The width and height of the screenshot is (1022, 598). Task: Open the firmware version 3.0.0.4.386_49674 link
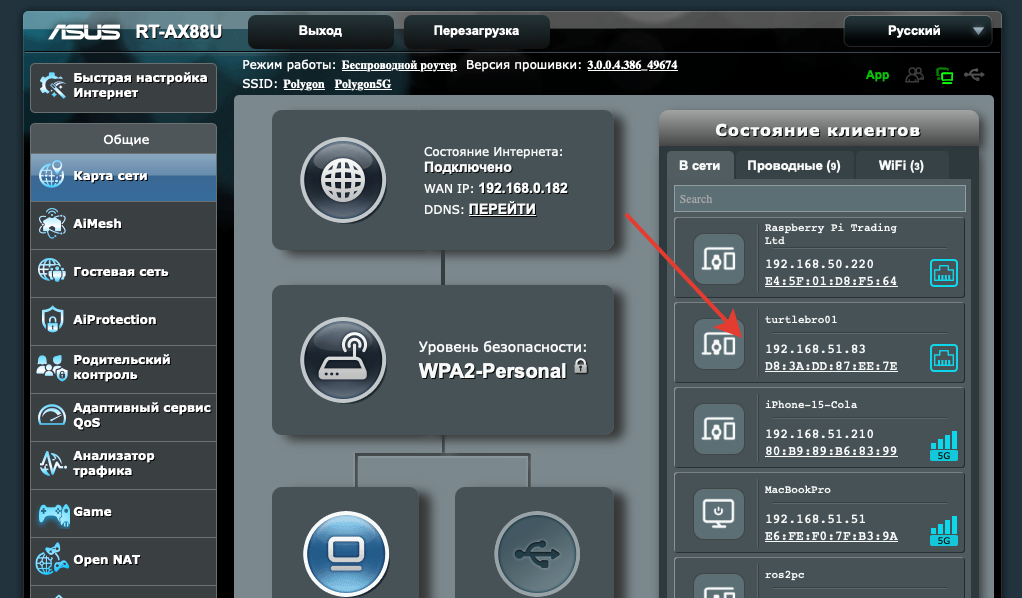[x=631, y=65]
